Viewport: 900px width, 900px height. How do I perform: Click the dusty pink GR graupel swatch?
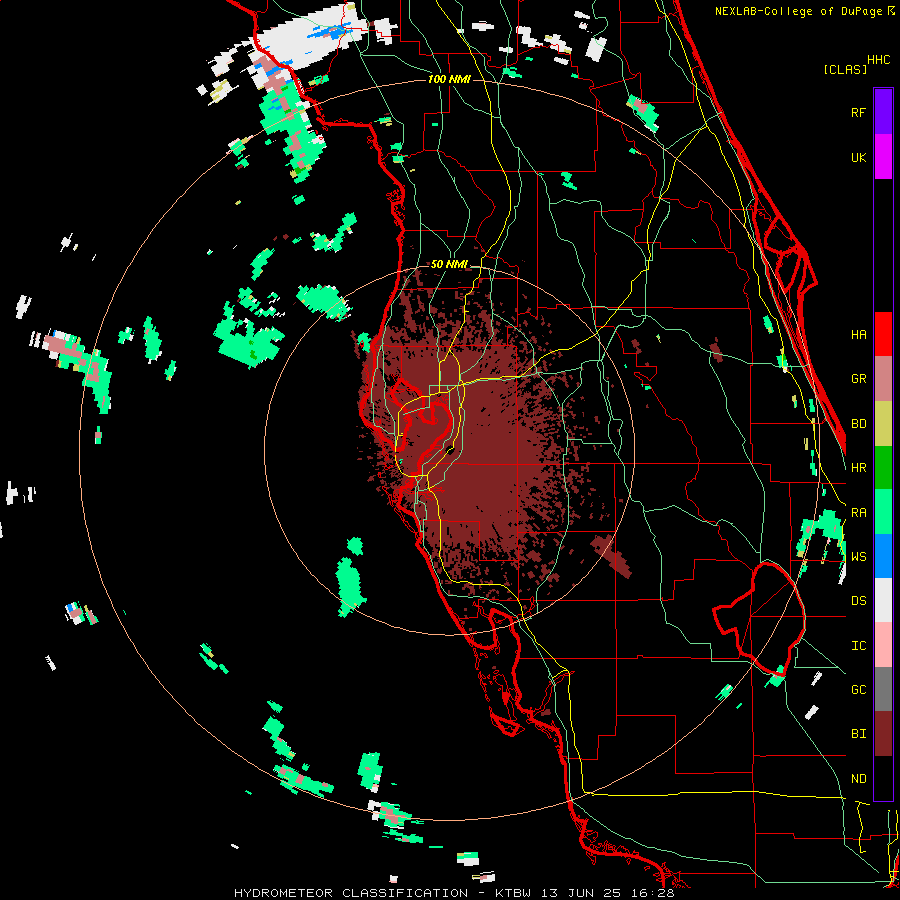[x=883, y=378]
